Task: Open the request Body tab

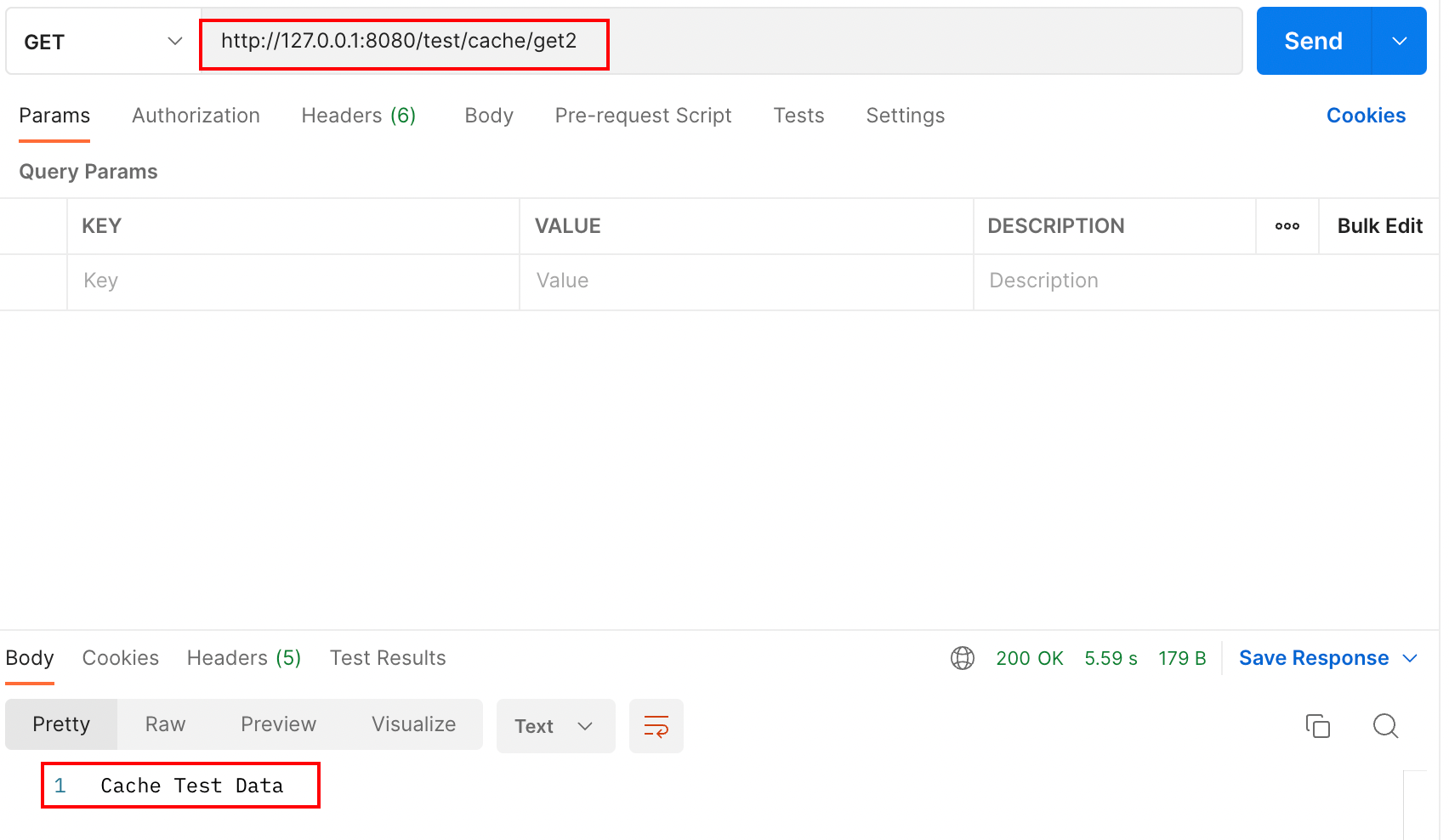Action: [489, 116]
